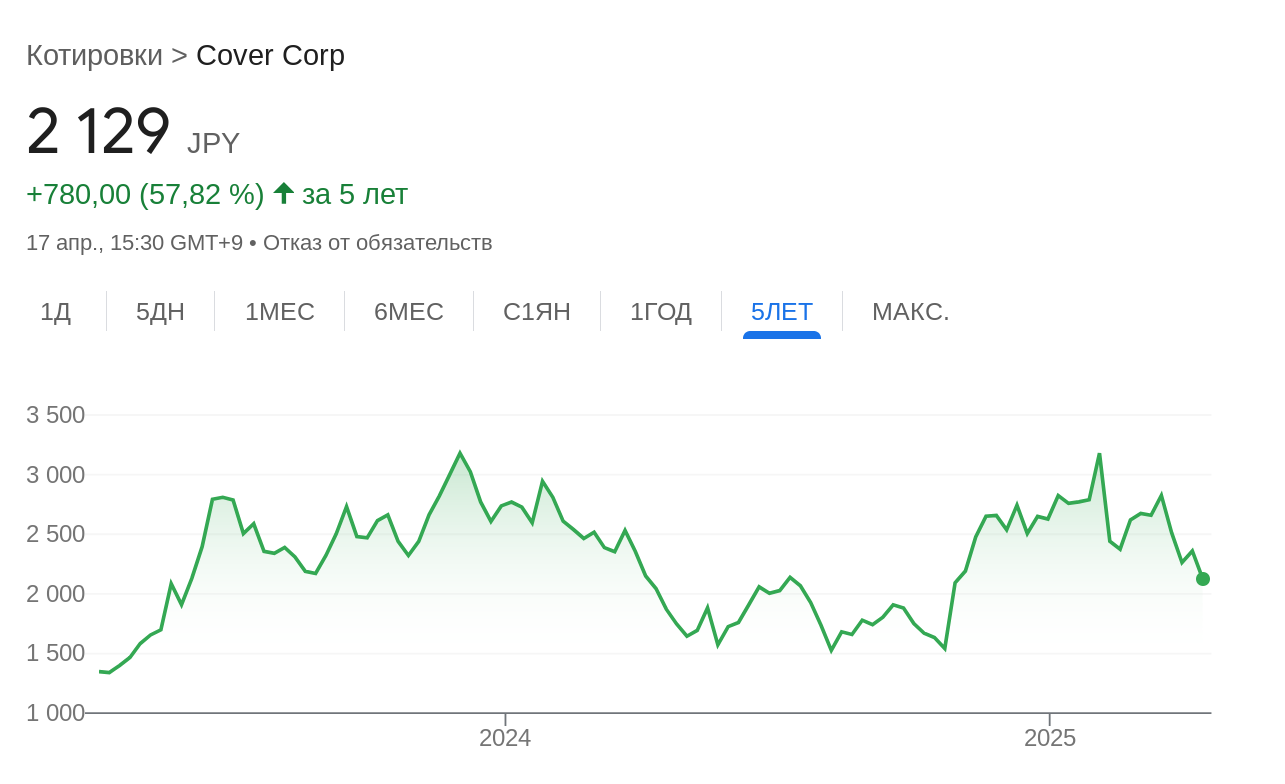Click the Cover Corp title text
The width and height of the screenshot is (1285, 784).
tap(270, 56)
